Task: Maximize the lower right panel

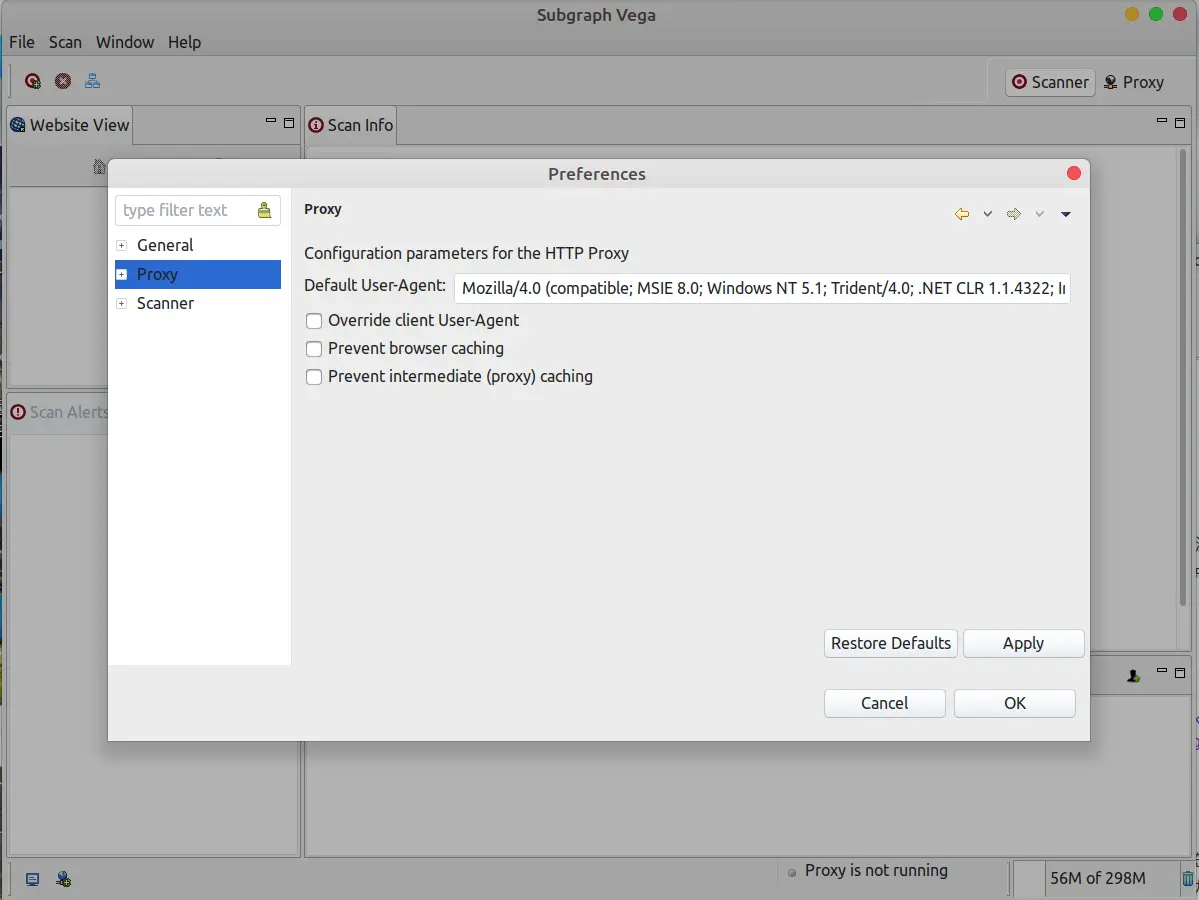Action: (x=1180, y=673)
